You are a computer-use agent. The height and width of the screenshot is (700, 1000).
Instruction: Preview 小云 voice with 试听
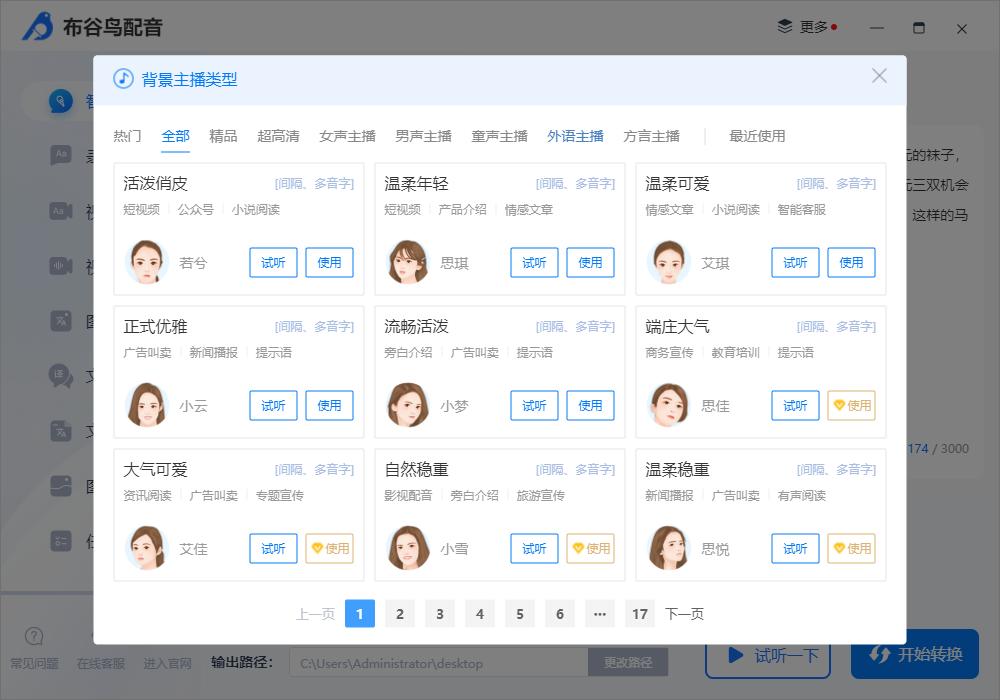[x=273, y=405]
